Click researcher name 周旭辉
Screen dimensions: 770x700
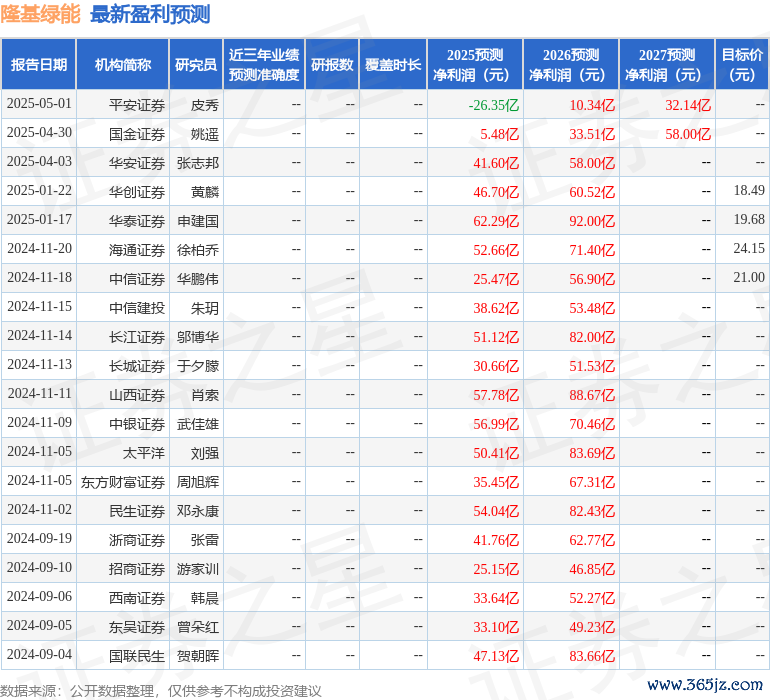[x=197, y=482]
